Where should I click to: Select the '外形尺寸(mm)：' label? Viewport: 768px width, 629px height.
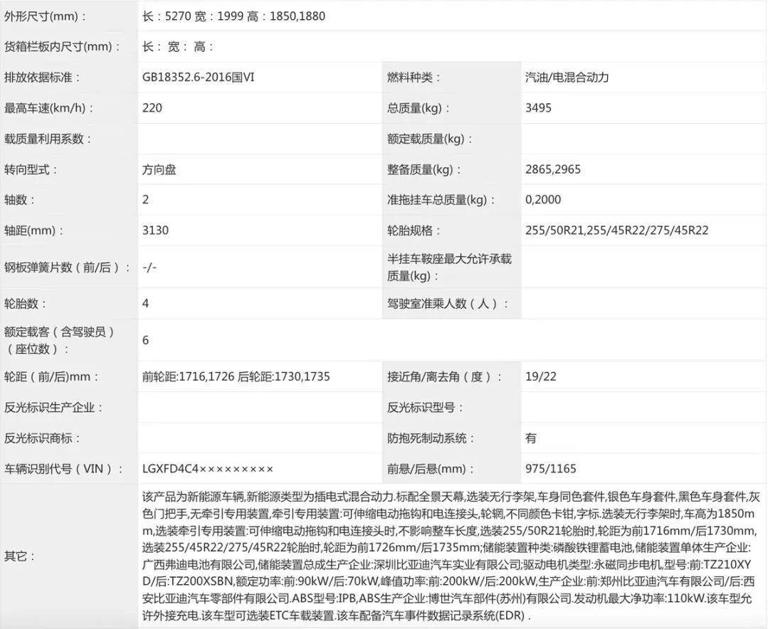click(x=45, y=16)
